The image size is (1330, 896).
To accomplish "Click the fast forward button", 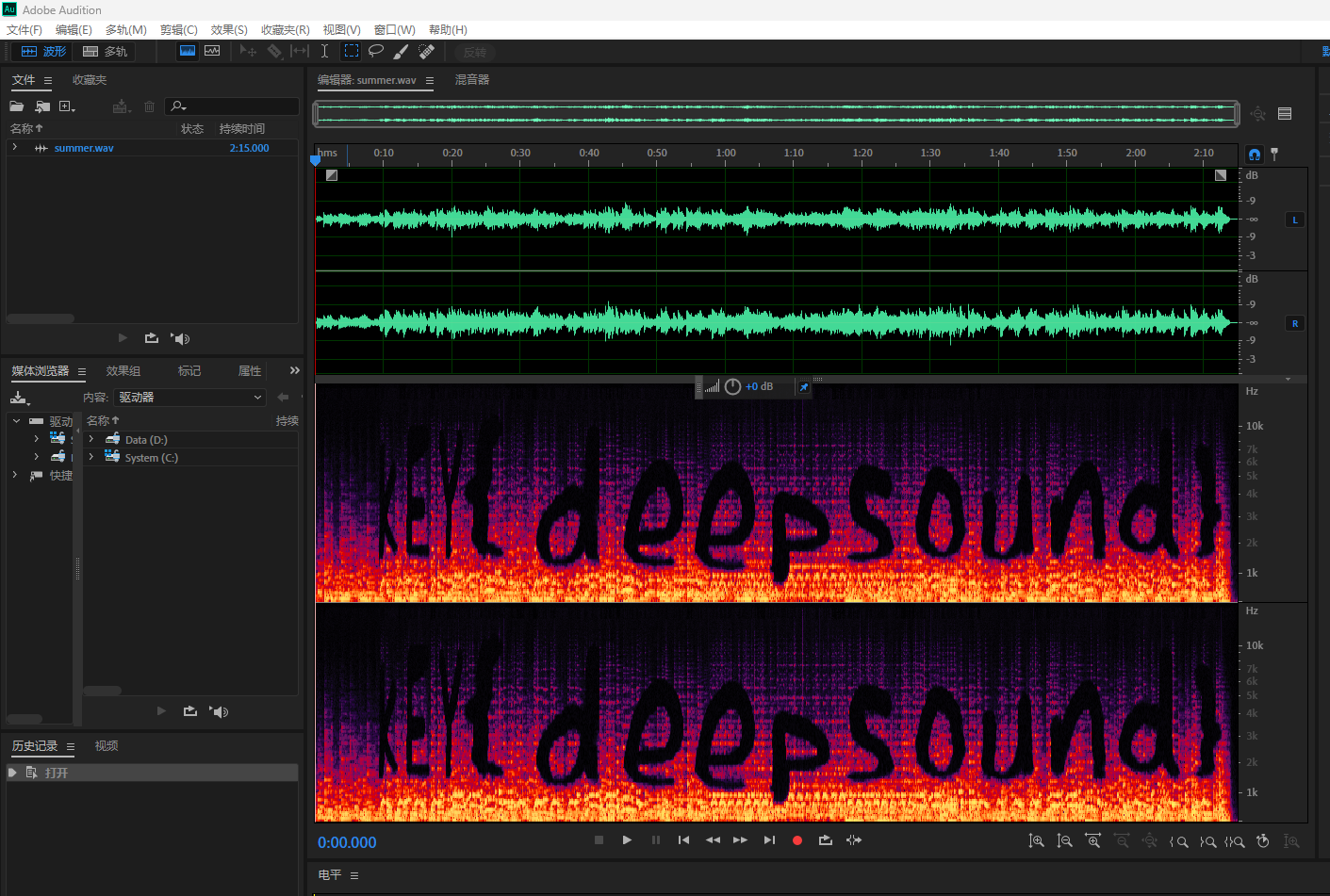I will (740, 839).
